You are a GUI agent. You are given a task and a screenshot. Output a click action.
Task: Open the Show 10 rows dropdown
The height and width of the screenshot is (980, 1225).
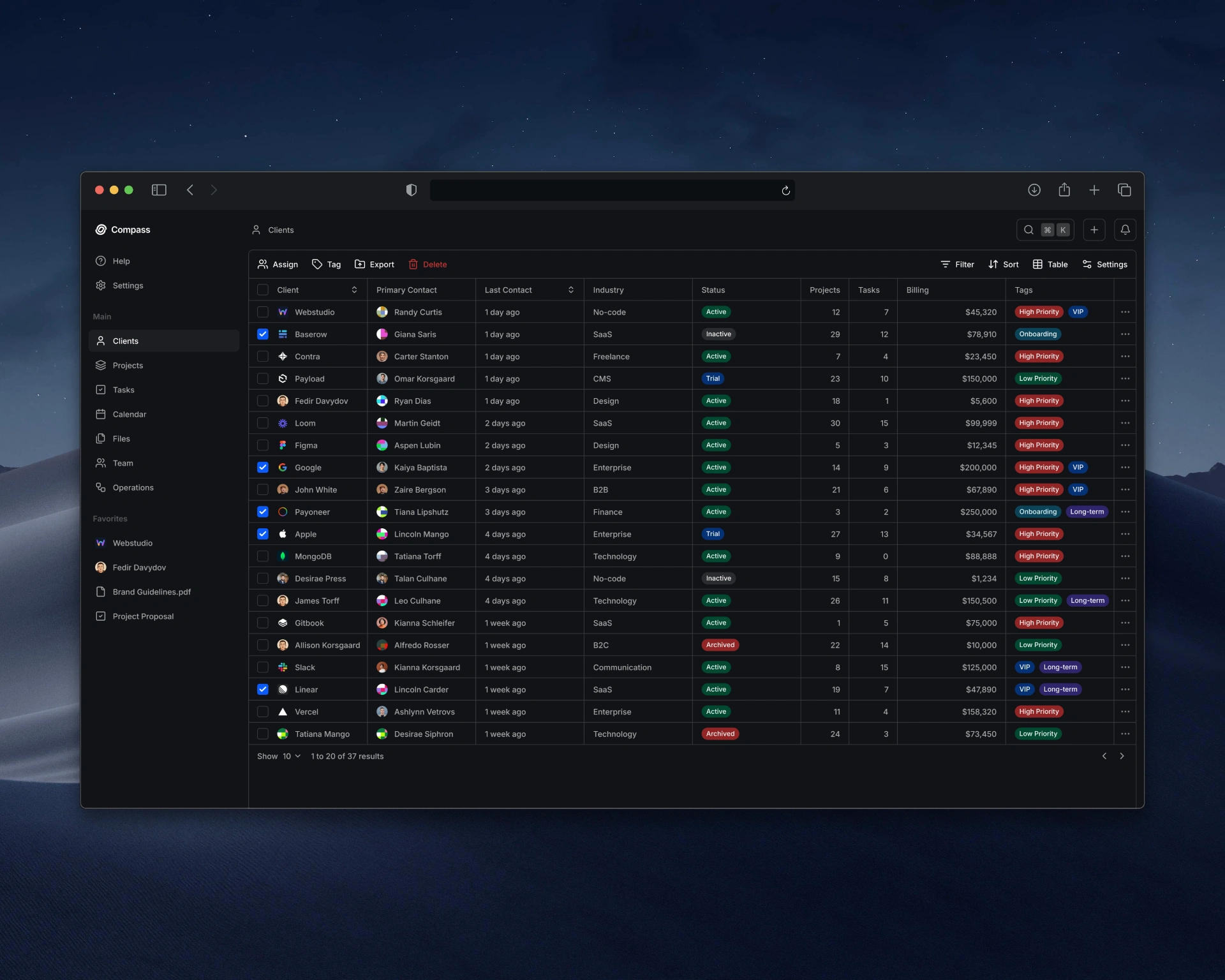coord(291,756)
